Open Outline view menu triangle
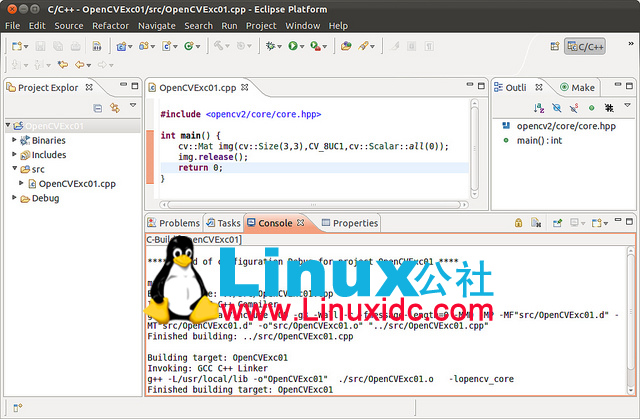640x419 pixels. (x=628, y=105)
